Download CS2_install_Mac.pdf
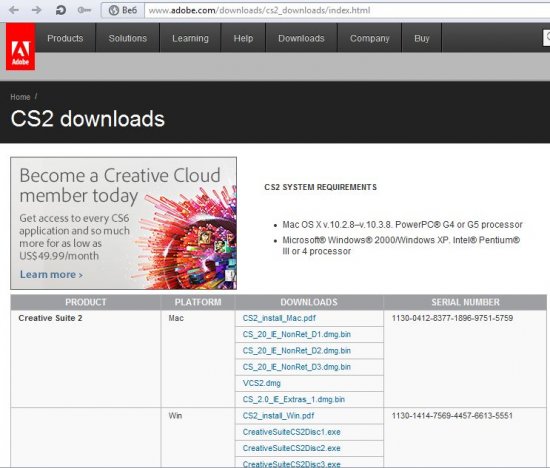Screen dimensions: 550x468 pos(279,318)
